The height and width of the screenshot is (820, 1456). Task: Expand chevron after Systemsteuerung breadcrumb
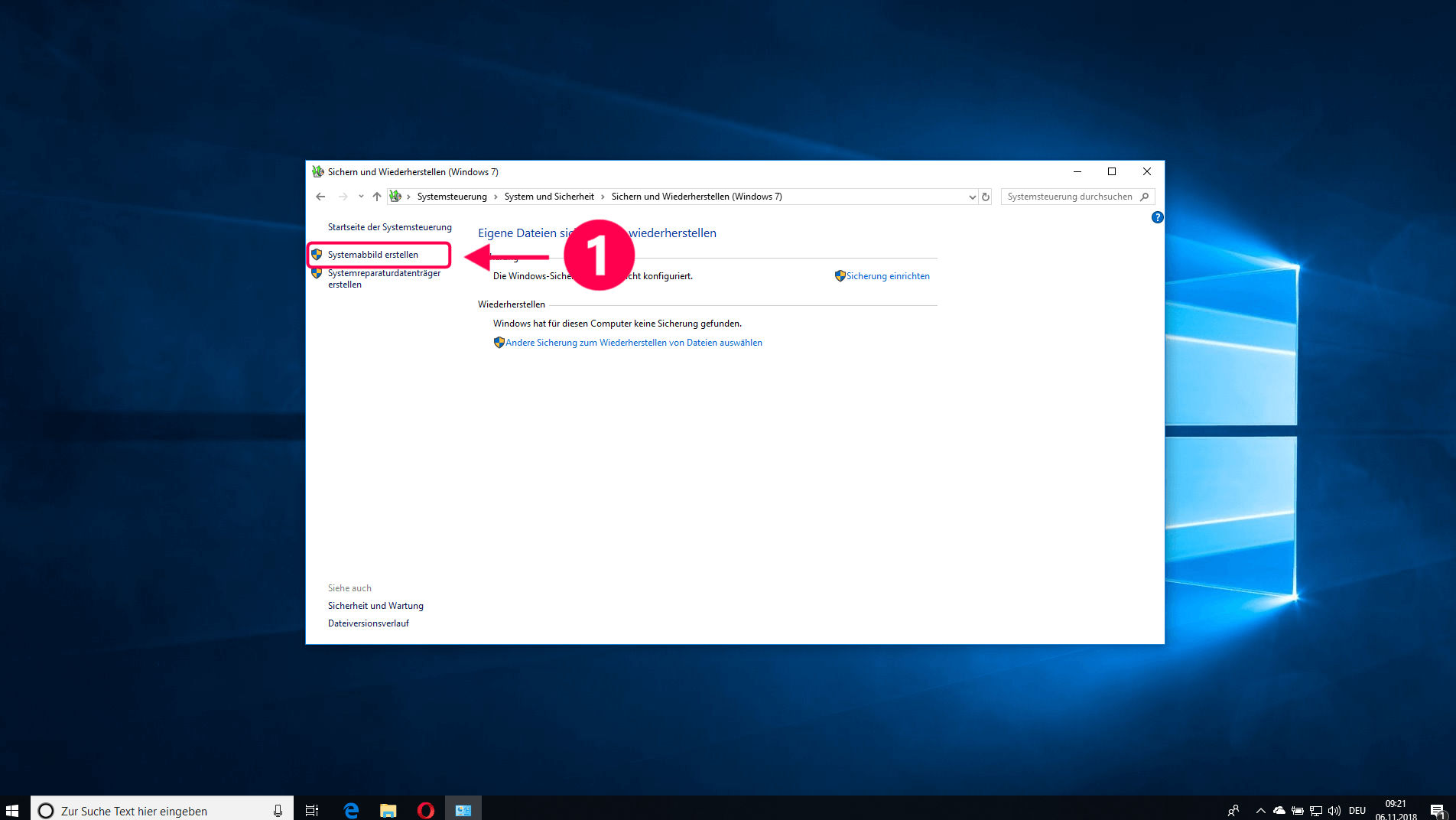click(496, 197)
